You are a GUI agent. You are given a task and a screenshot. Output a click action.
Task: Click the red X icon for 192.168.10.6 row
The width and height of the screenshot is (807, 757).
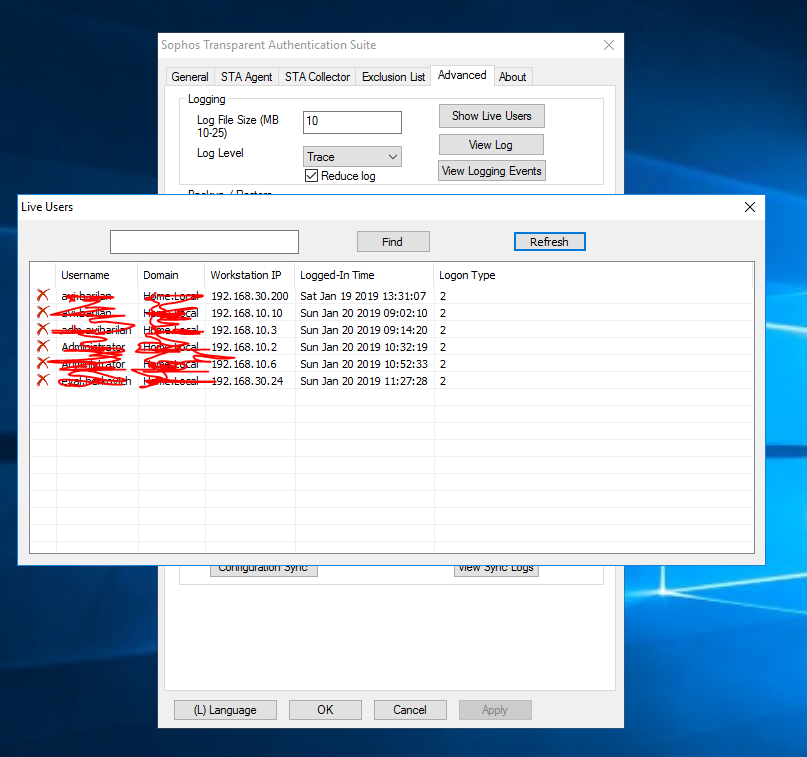[43, 363]
